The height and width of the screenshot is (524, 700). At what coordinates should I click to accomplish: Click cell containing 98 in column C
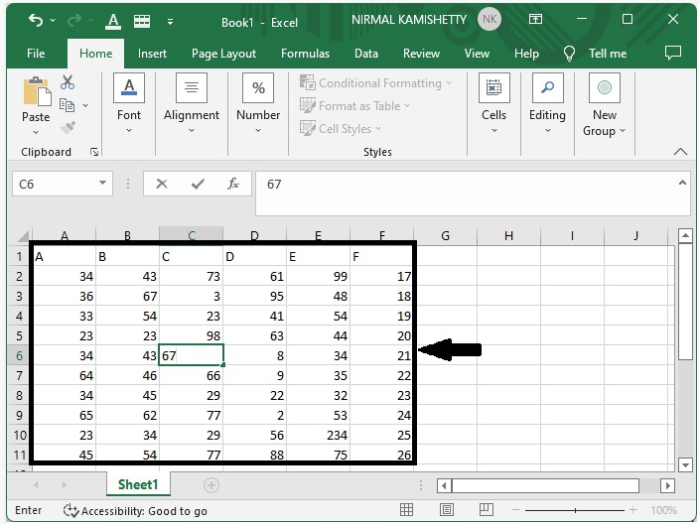(x=191, y=336)
